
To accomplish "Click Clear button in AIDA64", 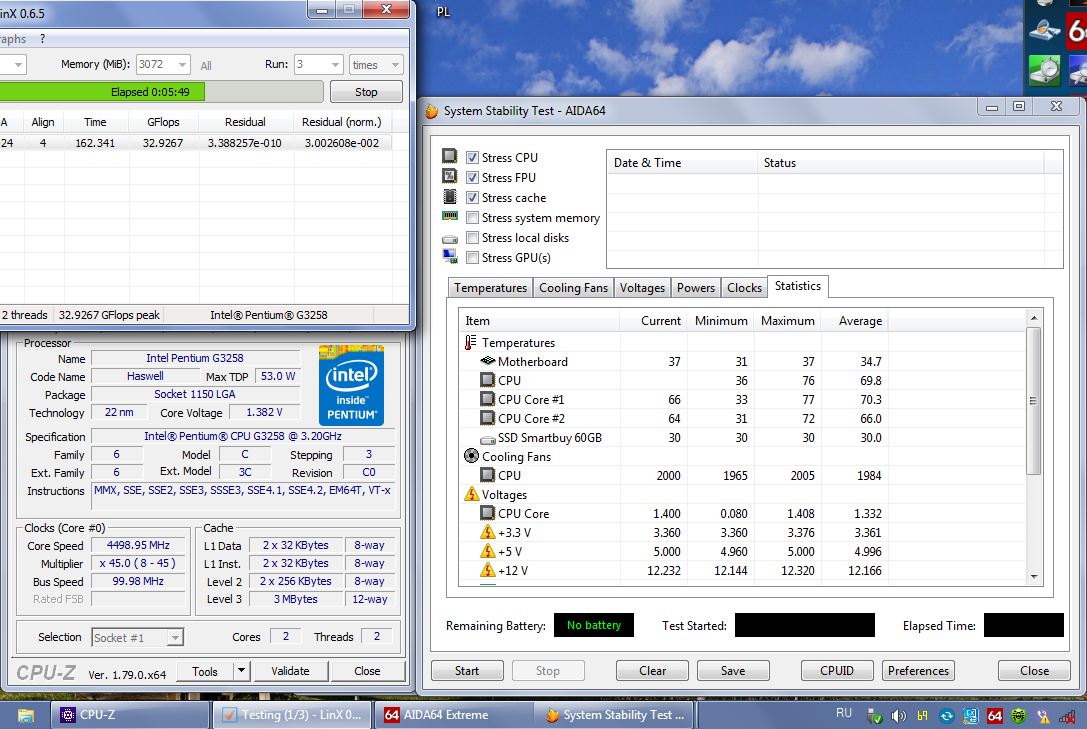I will 652,671.
